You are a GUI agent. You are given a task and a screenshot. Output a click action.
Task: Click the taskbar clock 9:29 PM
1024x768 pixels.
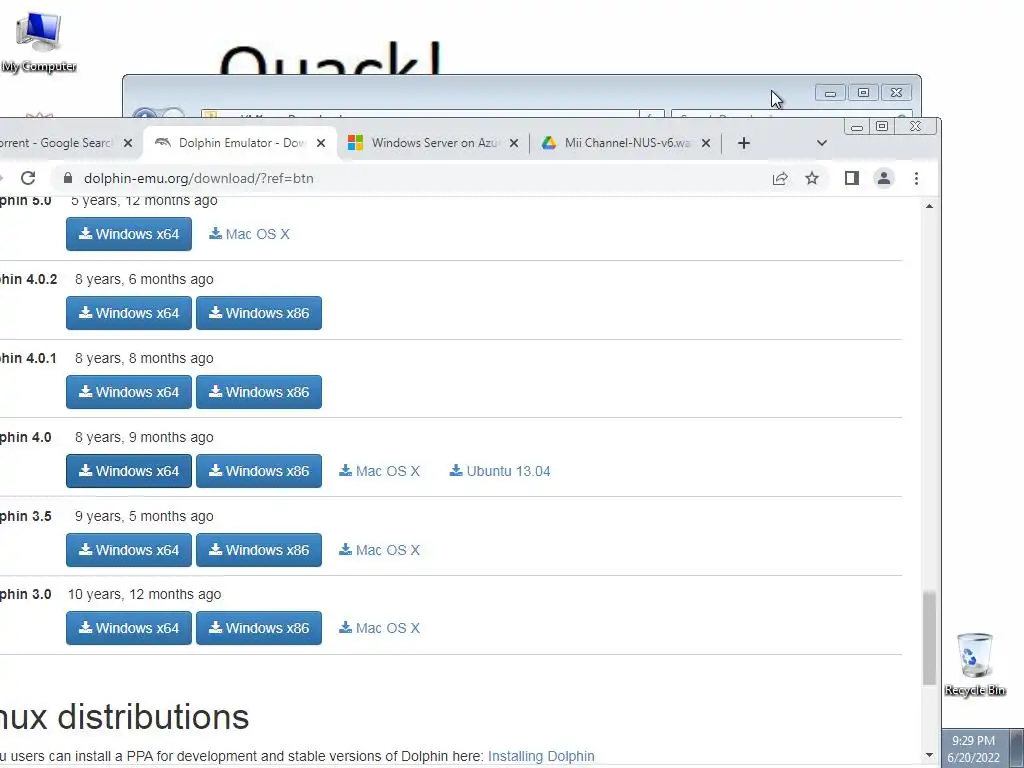[x=973, y=748]
